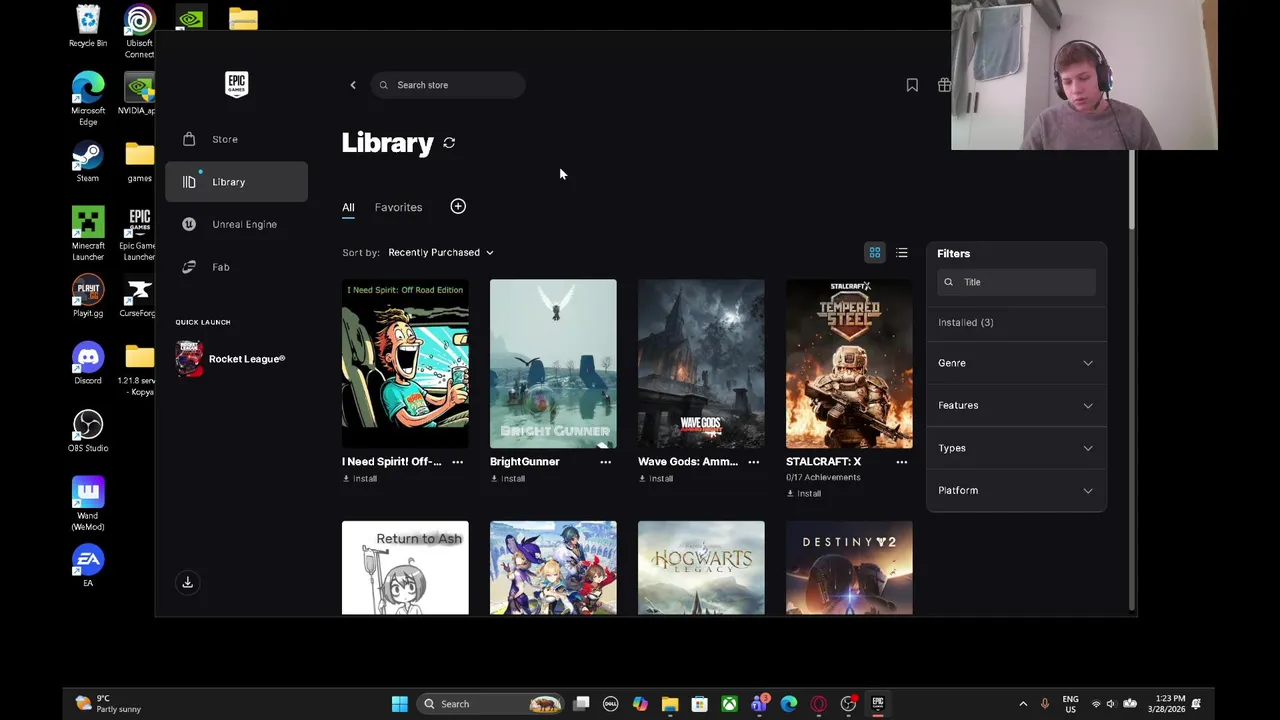Open Windows Start menu
Viewport: 1280px width, 720px height.
tap(400, 704)
